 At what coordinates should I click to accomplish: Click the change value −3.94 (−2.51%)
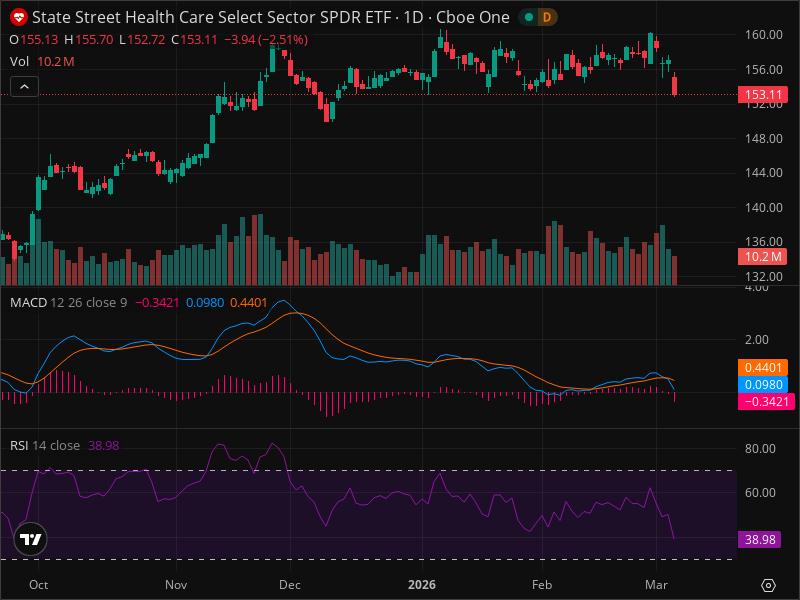tap(266, 40)
